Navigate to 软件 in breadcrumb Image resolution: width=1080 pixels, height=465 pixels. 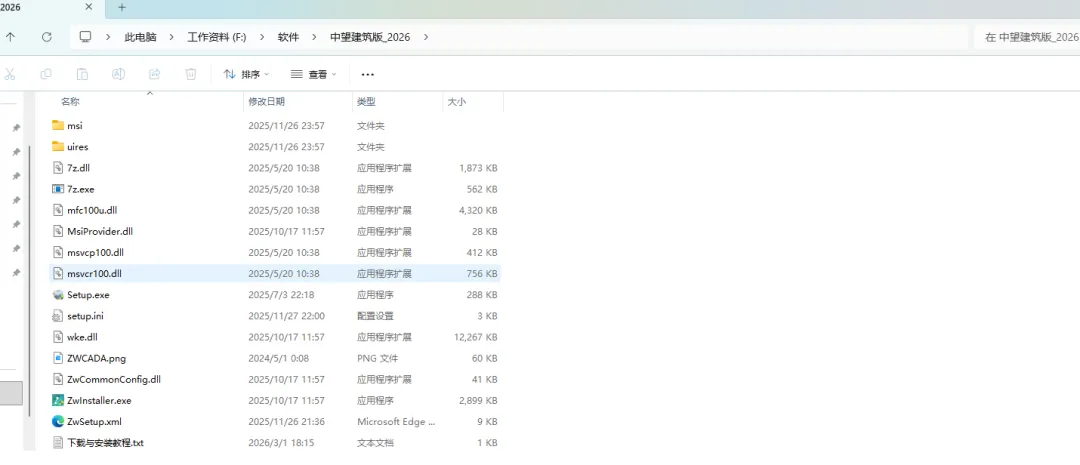point(289,37)
